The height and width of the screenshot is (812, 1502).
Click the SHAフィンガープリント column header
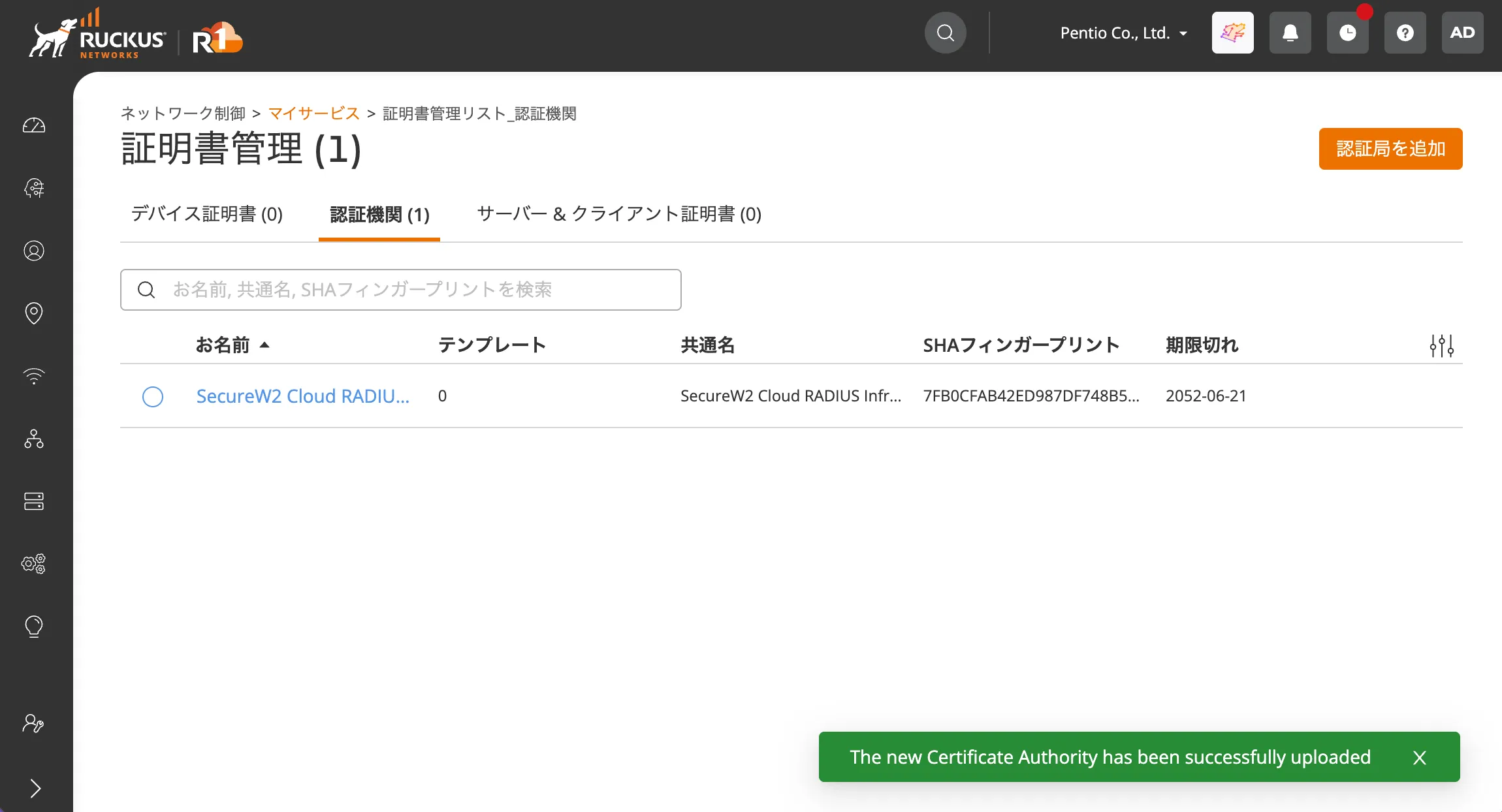(x=1021, y=345)
